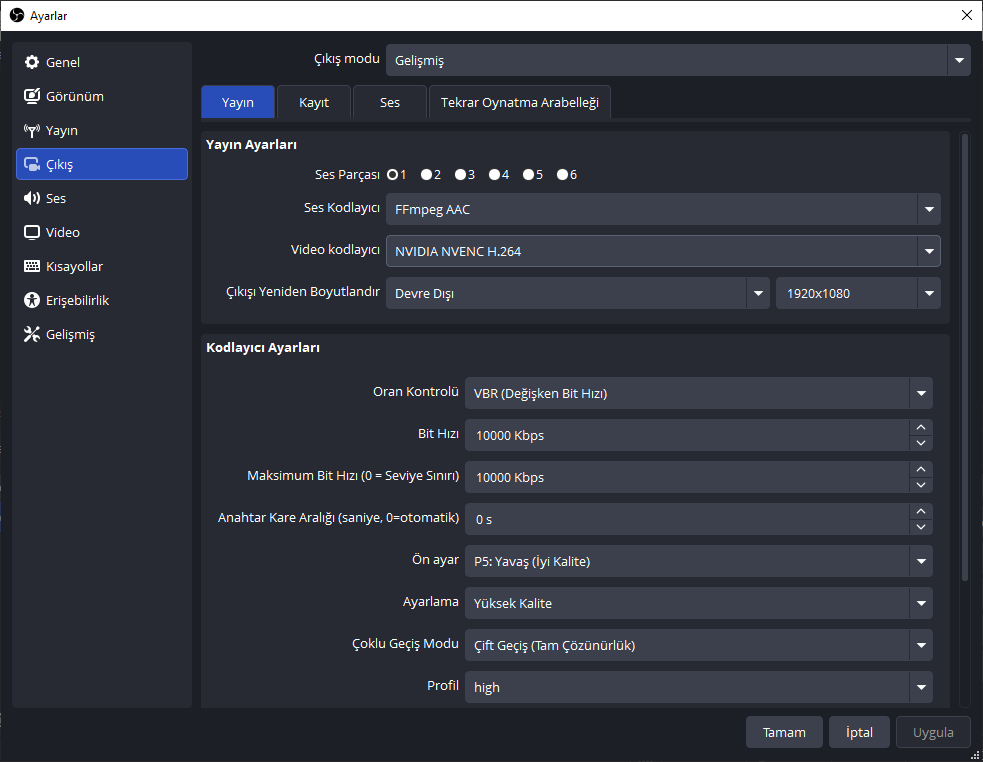
Task: Open Erişebilirlik accessibility icon
Action: 32,300
